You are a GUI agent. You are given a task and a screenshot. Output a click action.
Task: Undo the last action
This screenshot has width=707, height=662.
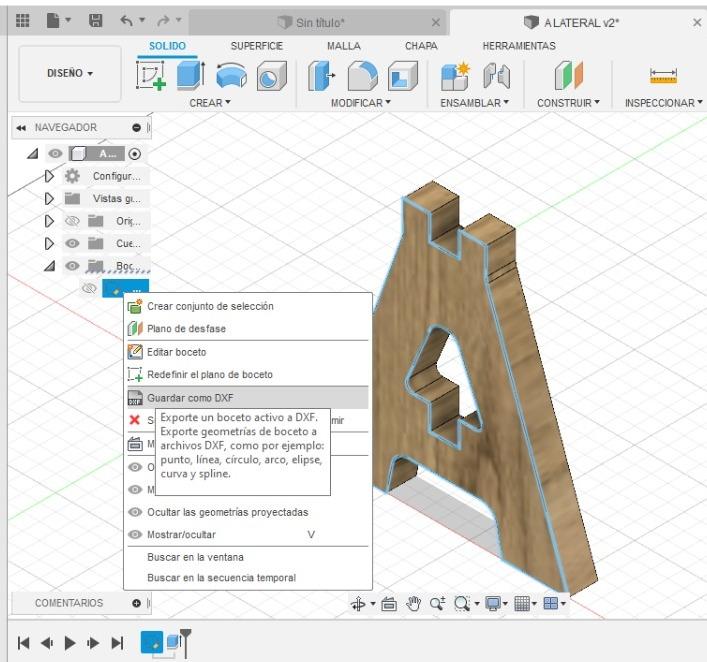click(x=127, y=20)
